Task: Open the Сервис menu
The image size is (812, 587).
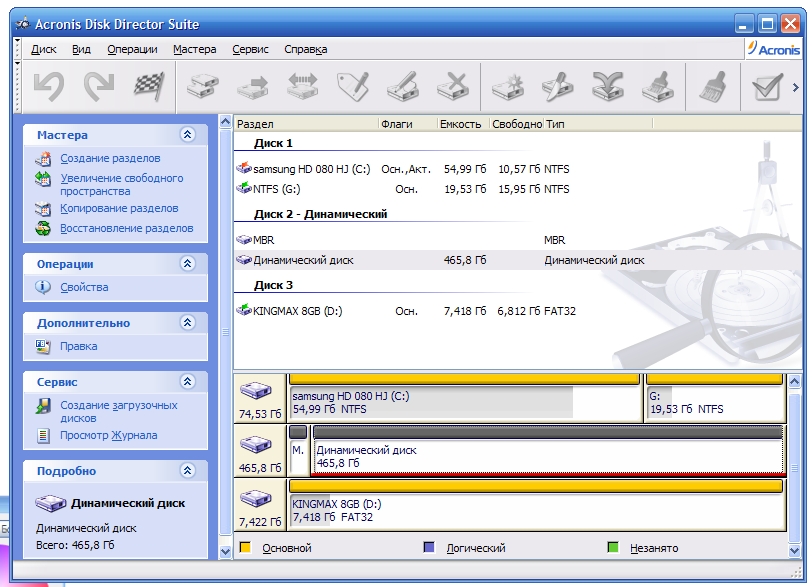Action: click(250, 49)
